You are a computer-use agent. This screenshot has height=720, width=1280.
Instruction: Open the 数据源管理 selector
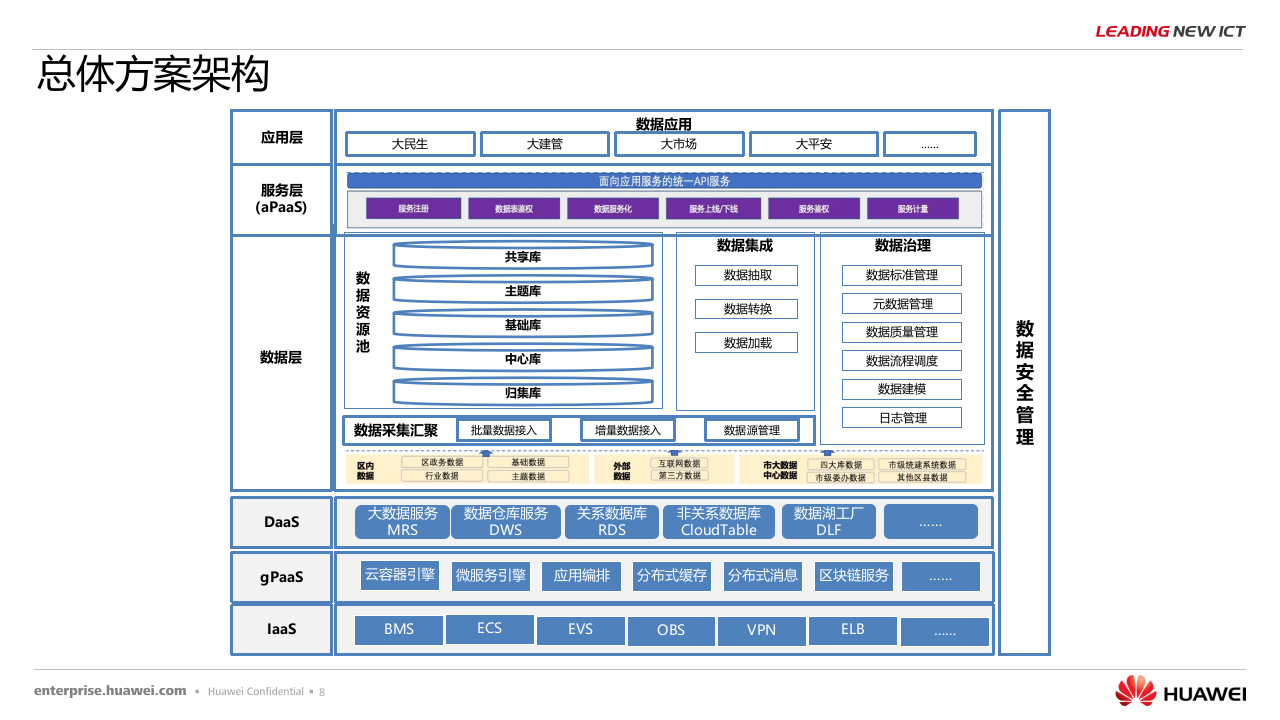[x=752, y=429]
